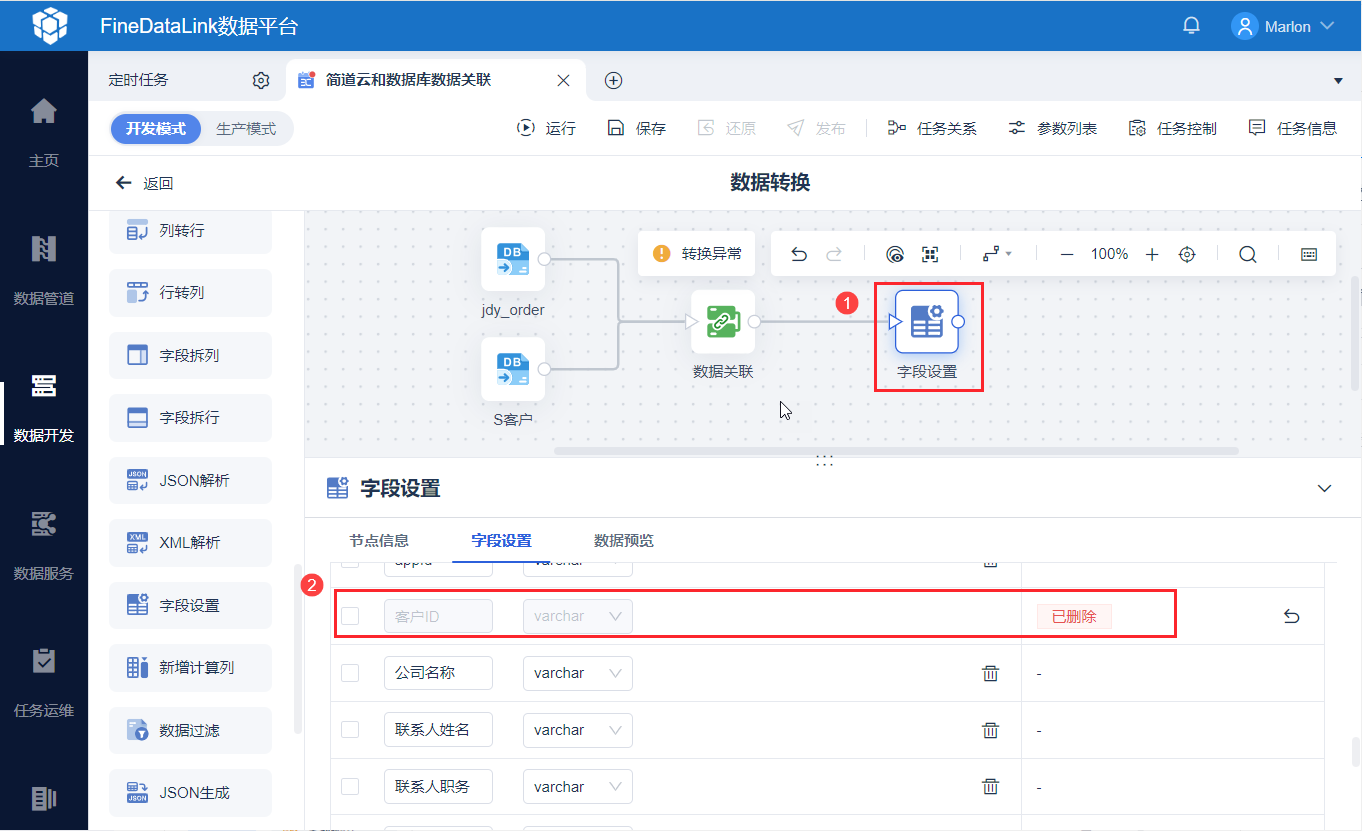The height and width of the screenshot is (831, 1362).
Task: Click the 客户ID row checkbox
Action: point(350,616)
